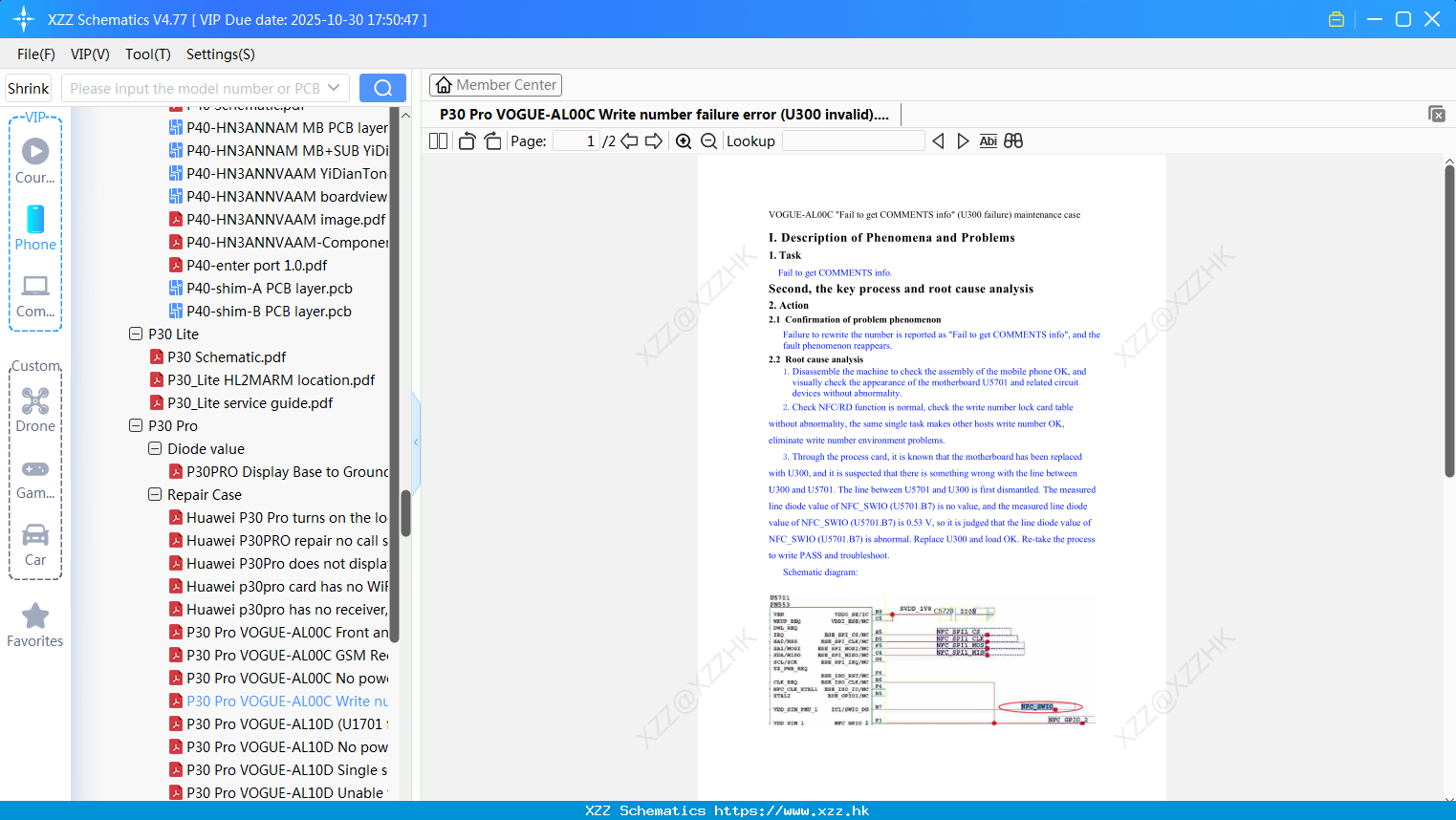Open P40-HN3ANNAM MB PCB layer file

(278, 127)
